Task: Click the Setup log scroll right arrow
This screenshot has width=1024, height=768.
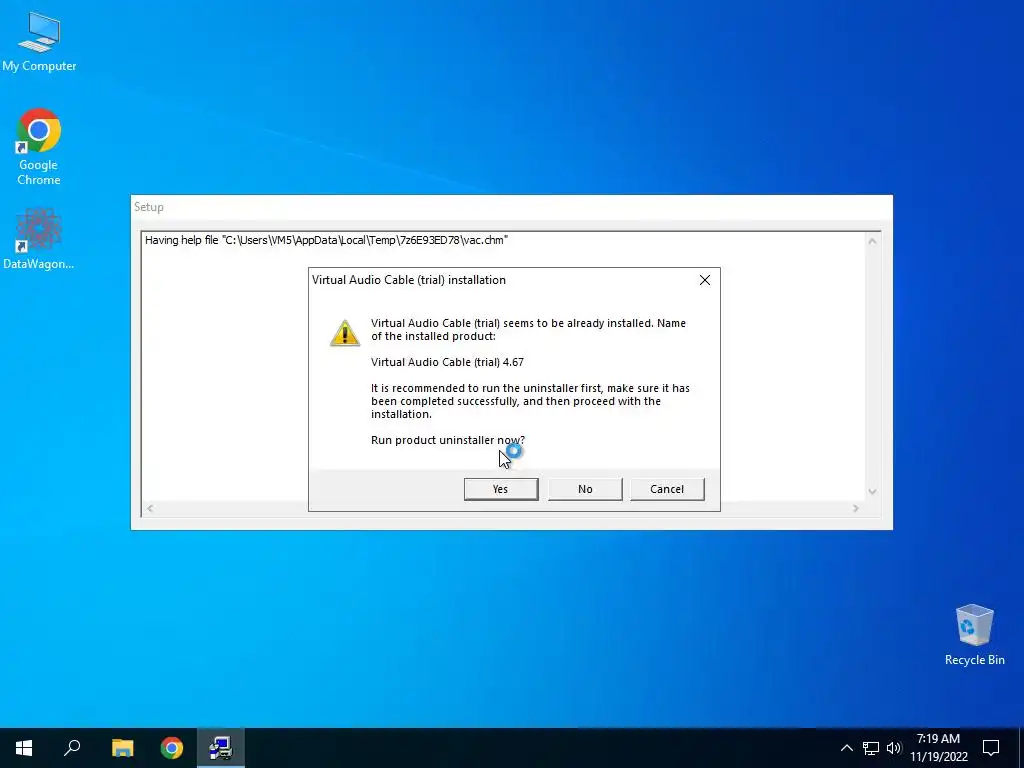Action: pyautogui.click(x=856, y=508)
